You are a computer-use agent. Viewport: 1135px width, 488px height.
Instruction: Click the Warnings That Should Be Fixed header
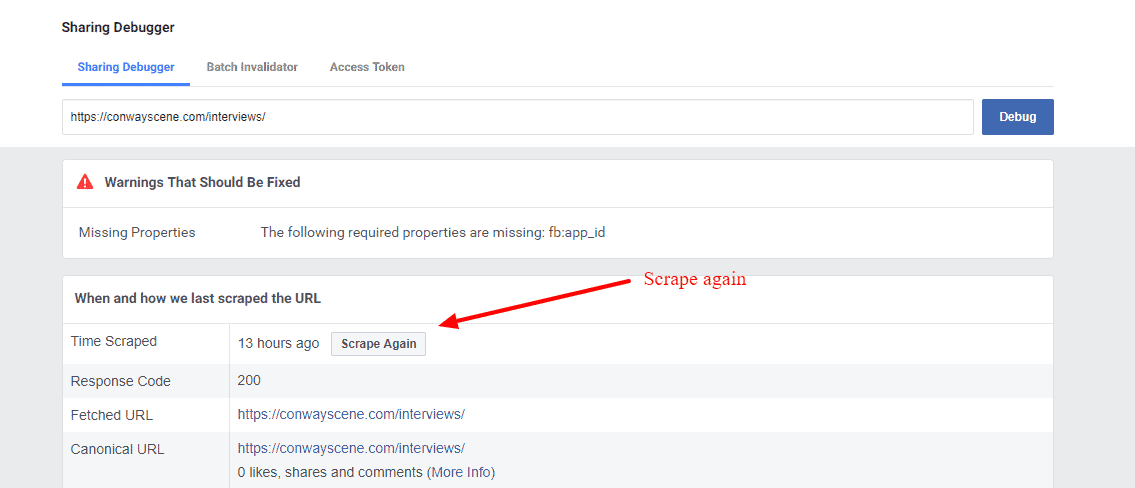(202, 183)
